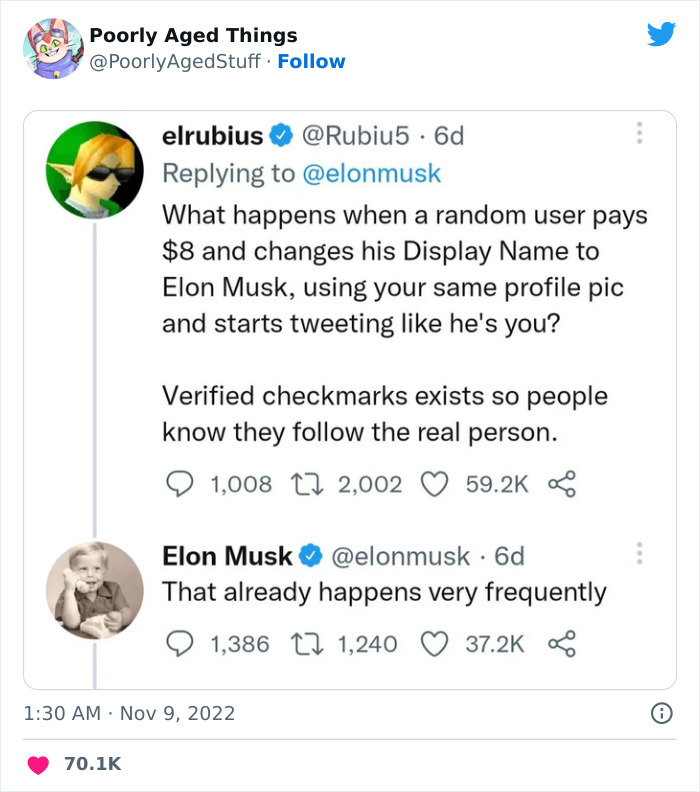Screen dimensions: 700x792
Task: Like the elrubius tweet with 59.2K
Action: coord(433,484)
